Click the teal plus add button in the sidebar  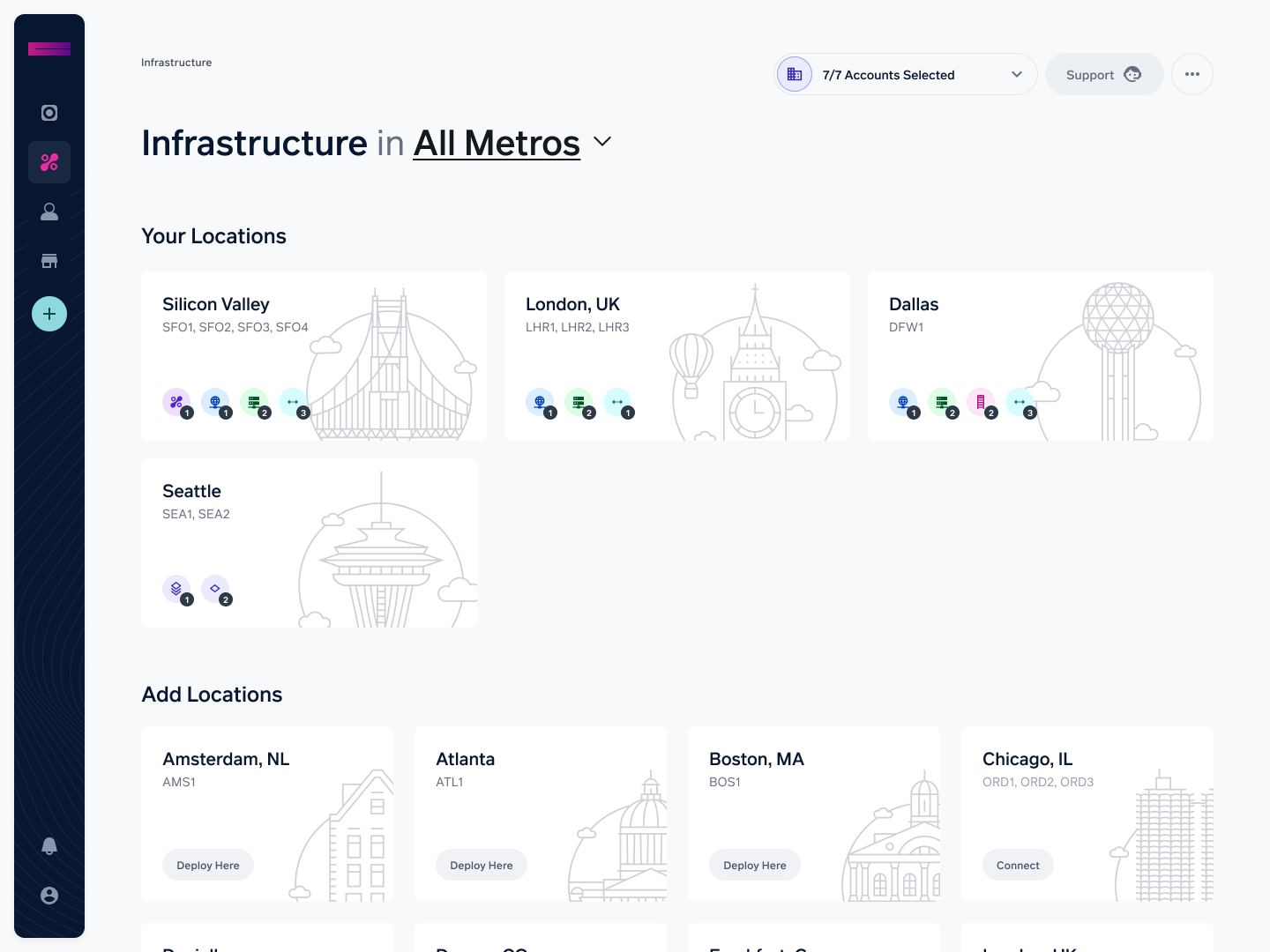pos(49,314)
